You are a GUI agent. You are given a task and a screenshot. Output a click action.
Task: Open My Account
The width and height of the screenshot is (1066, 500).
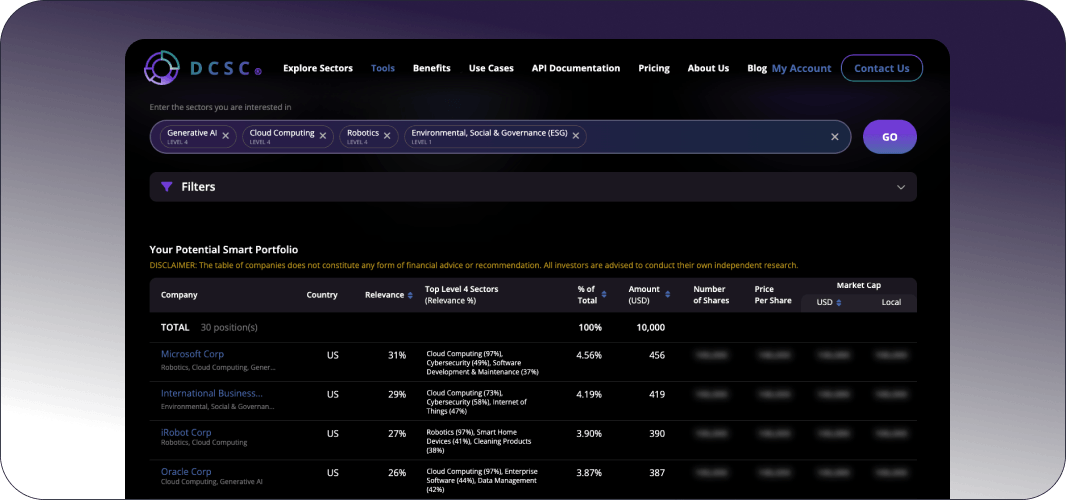tap(802, 68)
